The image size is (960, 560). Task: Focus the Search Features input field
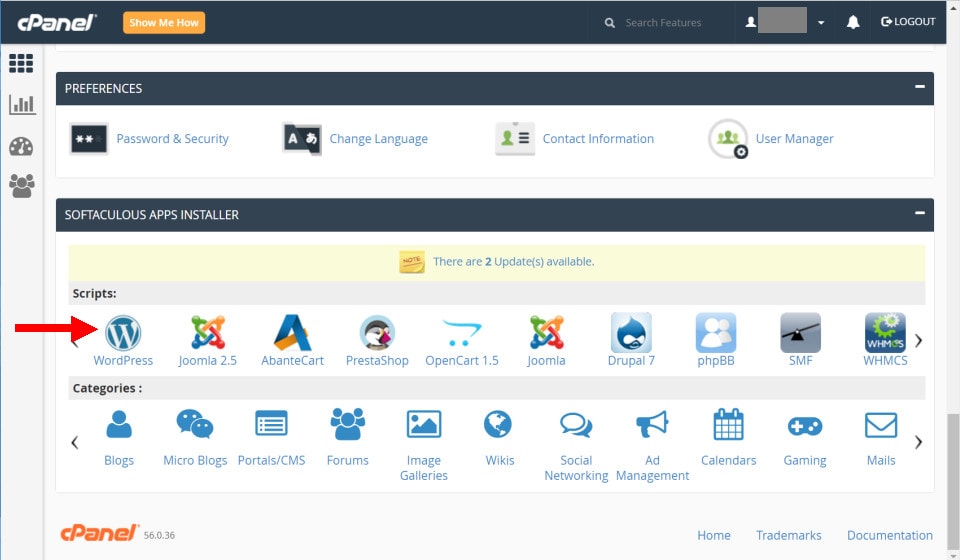[663, 23]
